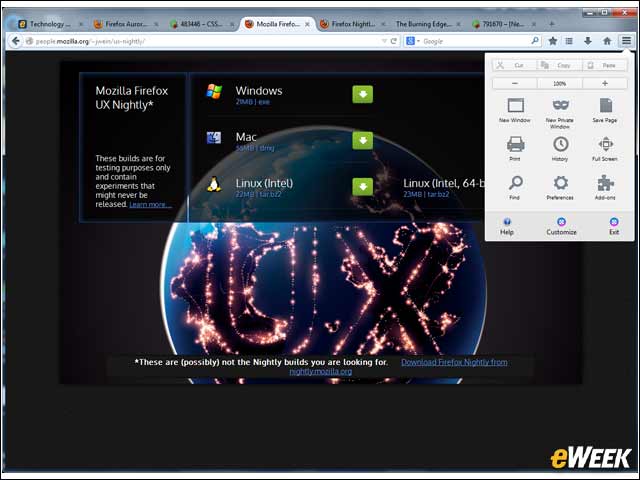This screenshot has height=480, width=640.
Task: Zoom out with the minus button
Action: click(515, 83)
